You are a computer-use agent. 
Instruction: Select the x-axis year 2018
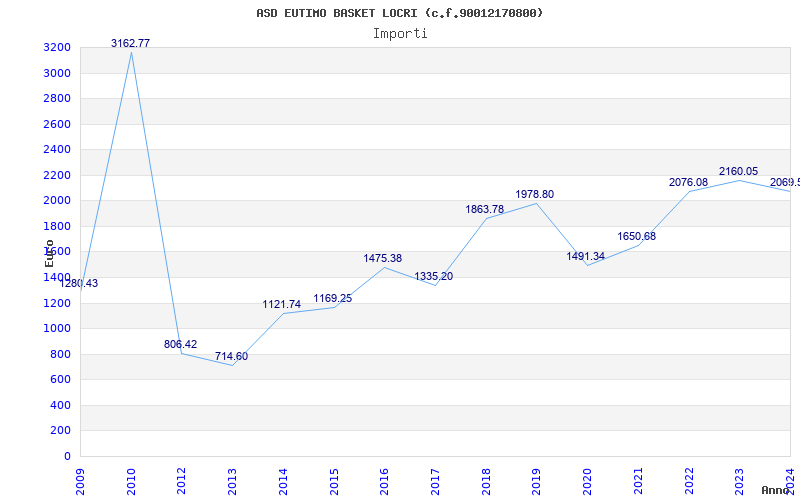point(486,482)
